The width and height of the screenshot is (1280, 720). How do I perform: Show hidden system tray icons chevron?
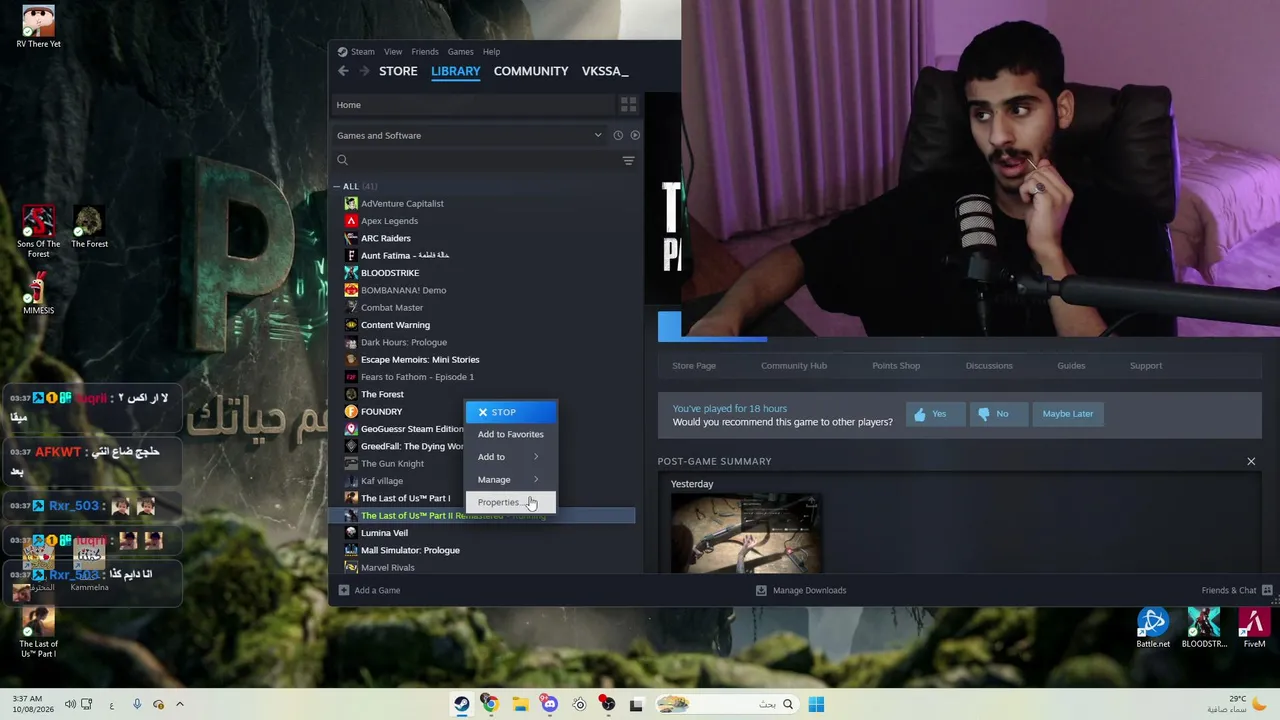(x=180, y=704)
